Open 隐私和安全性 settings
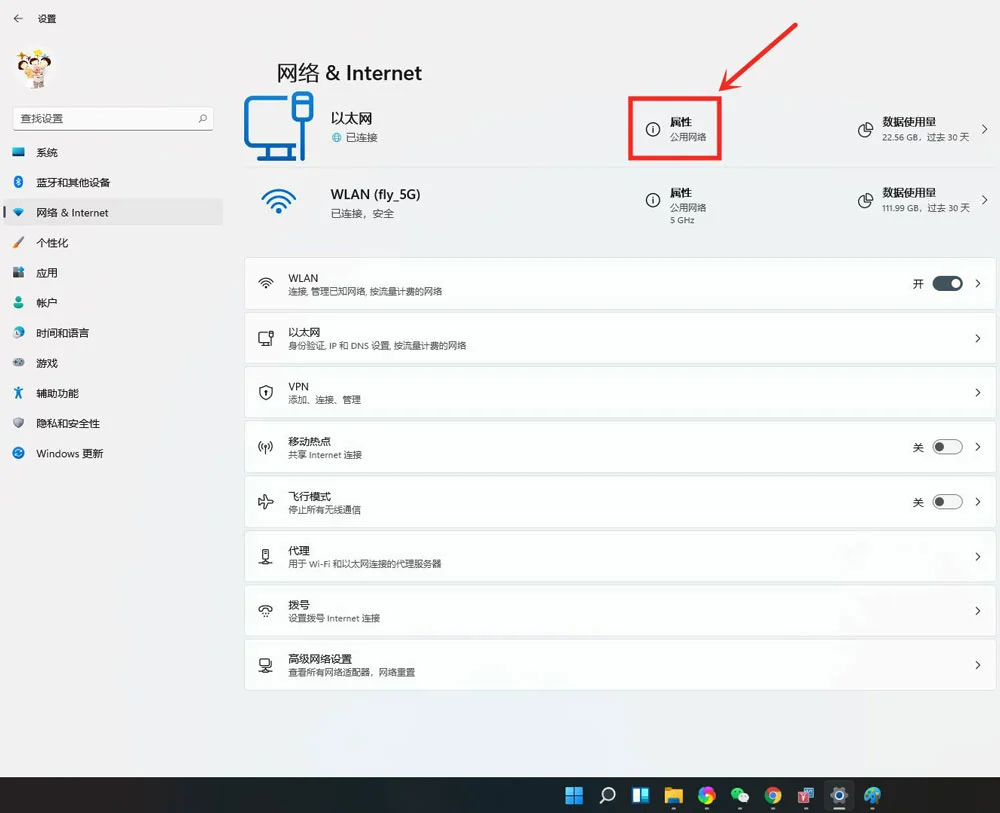 tap(114, 423)
